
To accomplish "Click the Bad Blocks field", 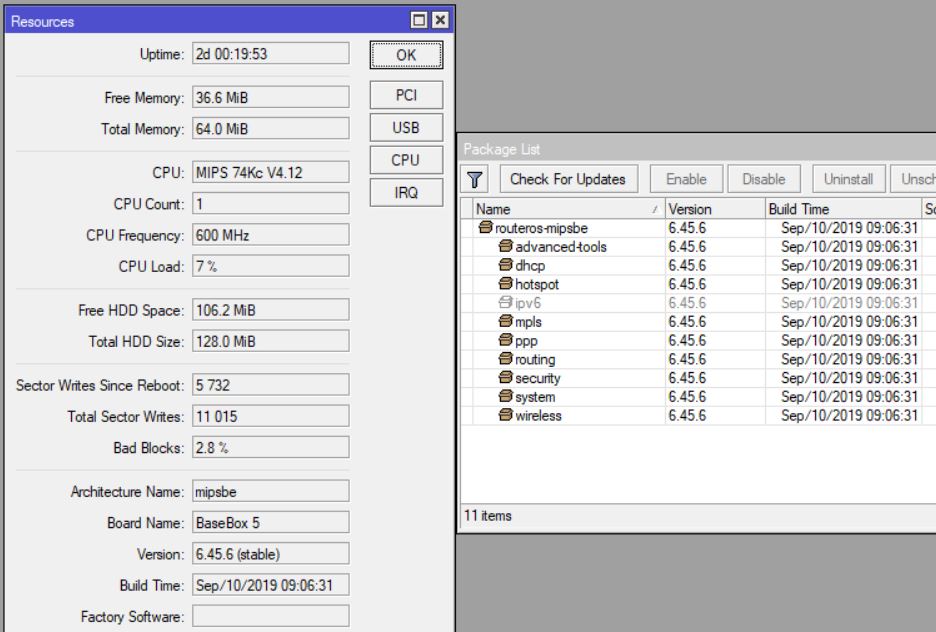I will pyautogui.click(x=270, y=447).
